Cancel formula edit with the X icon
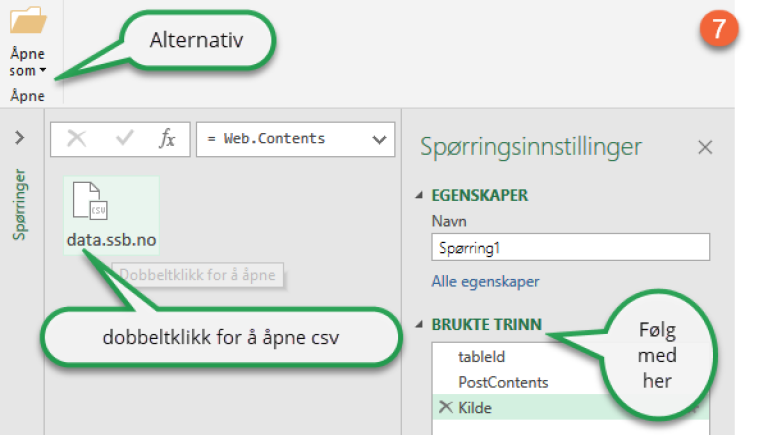Image resolution: width=768 pixels, height=435 pixels. [76, 139]
